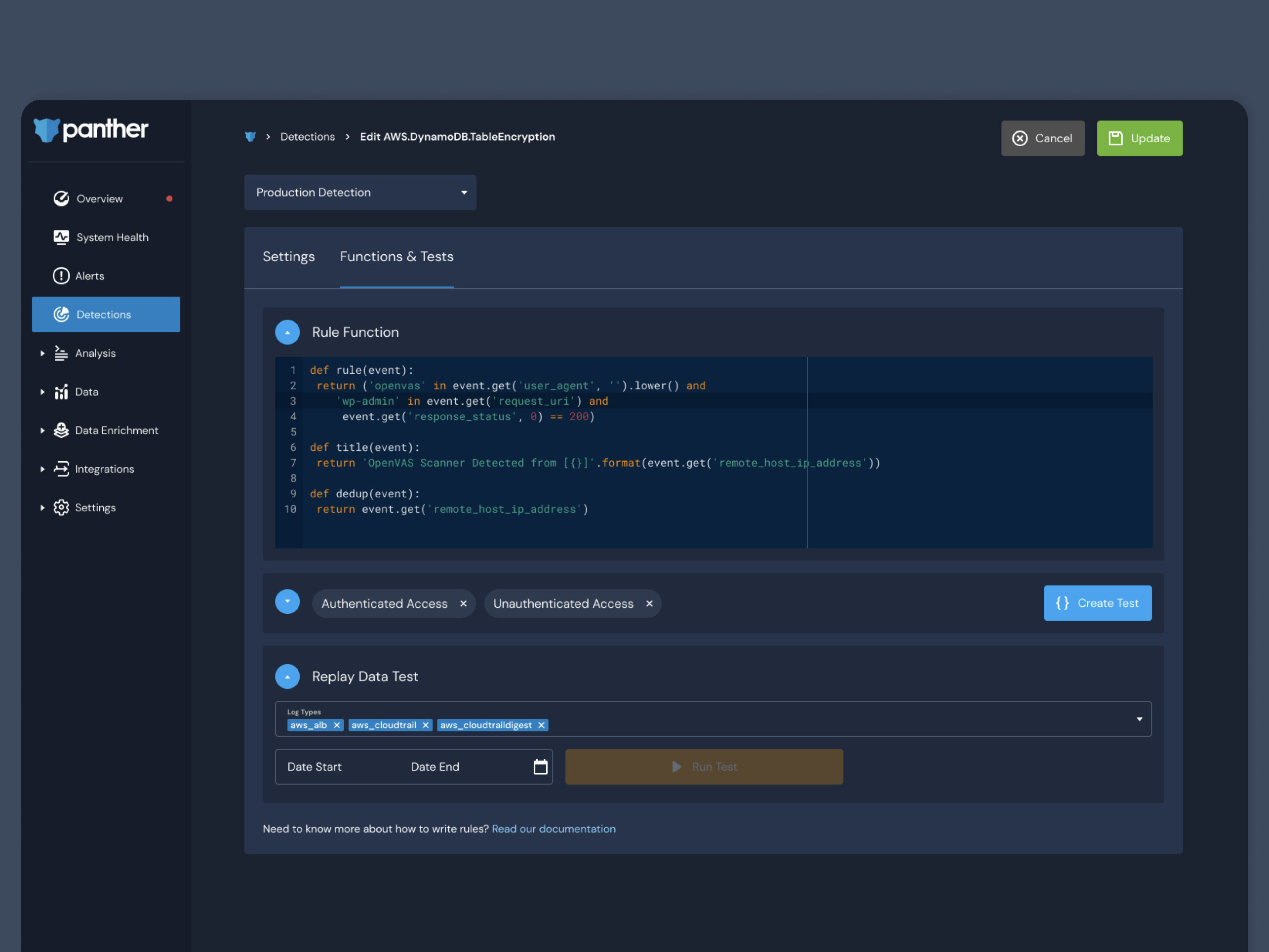Click Edit AWS.DynamoDB.TableEncryption breadcrumb text
Screen dimensions: 1269x952
pos(457,137)
